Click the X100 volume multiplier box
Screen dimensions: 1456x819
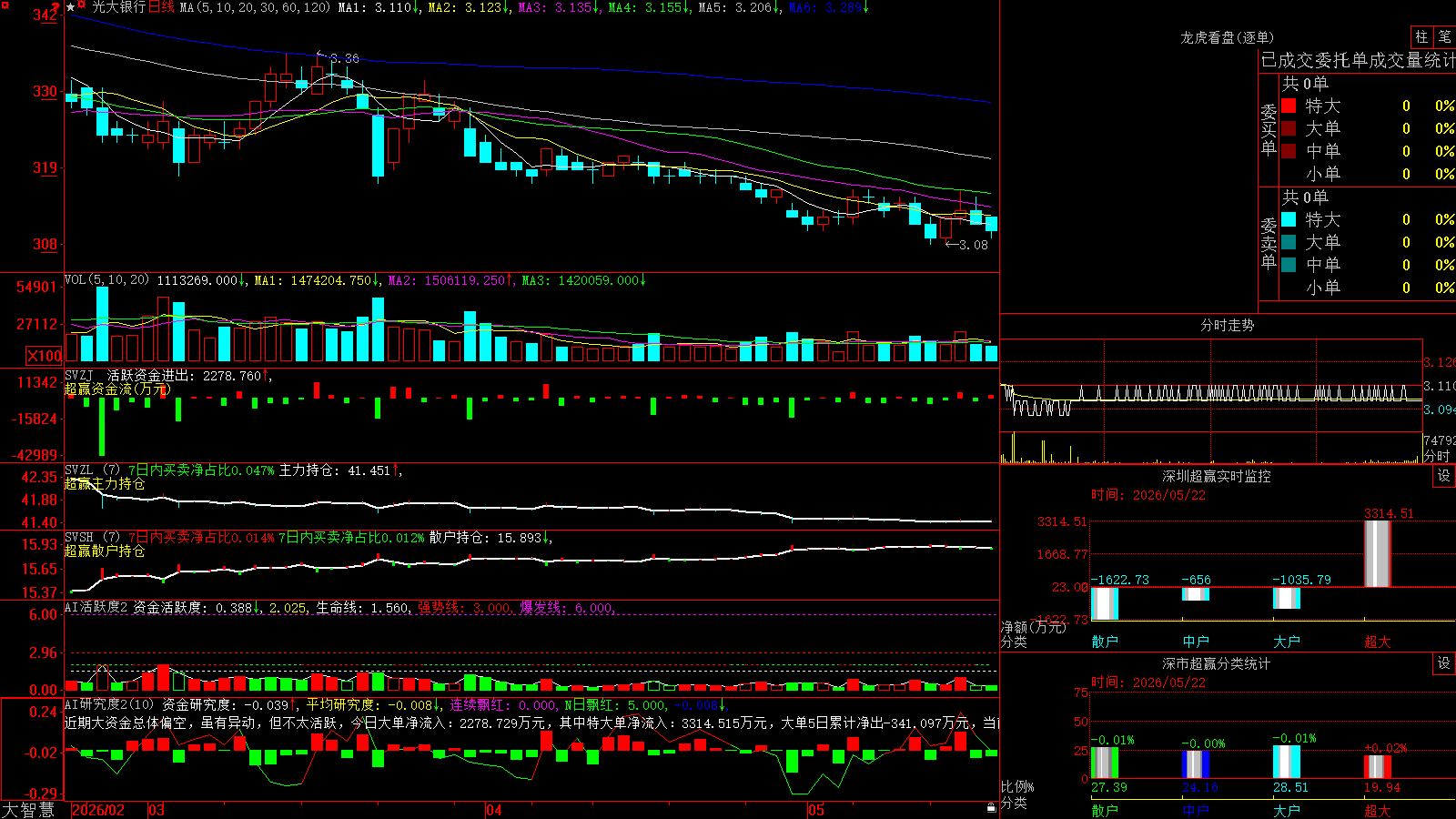44,356
